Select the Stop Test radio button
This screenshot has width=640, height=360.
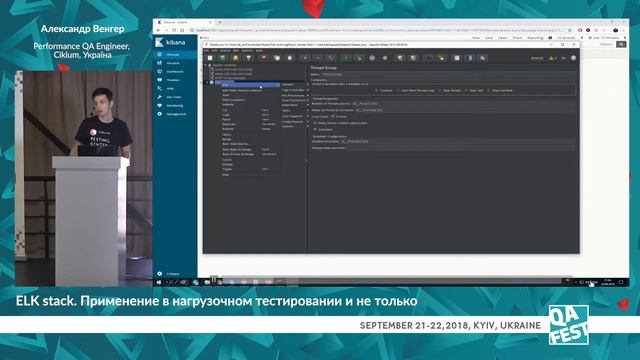coord(466,91)
